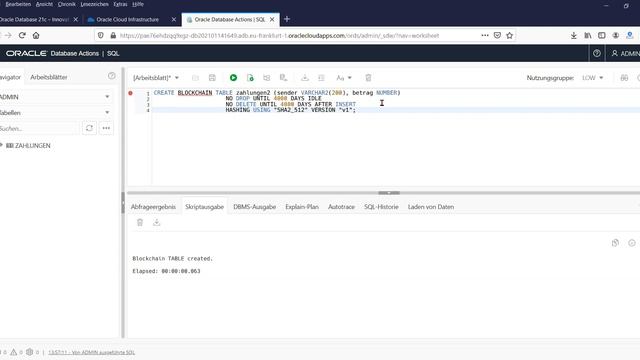Open new browser tab with plus

pyautogui.click(x=287, y=19)
